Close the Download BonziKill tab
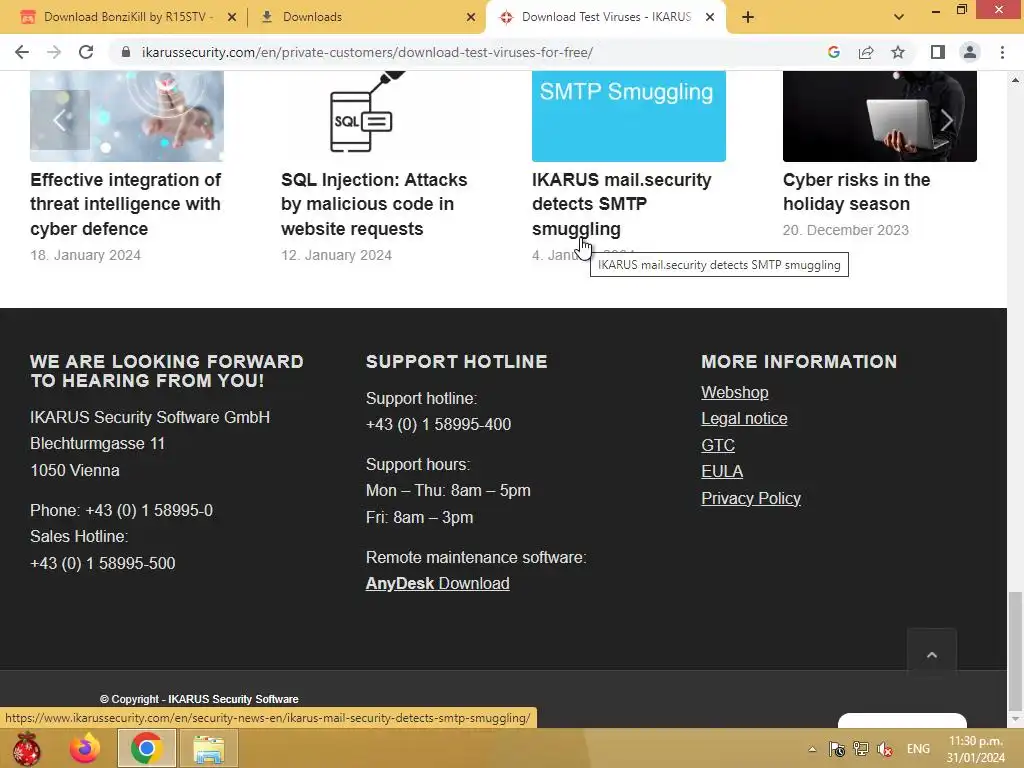 pyautogui.click(x=232, y=17)
